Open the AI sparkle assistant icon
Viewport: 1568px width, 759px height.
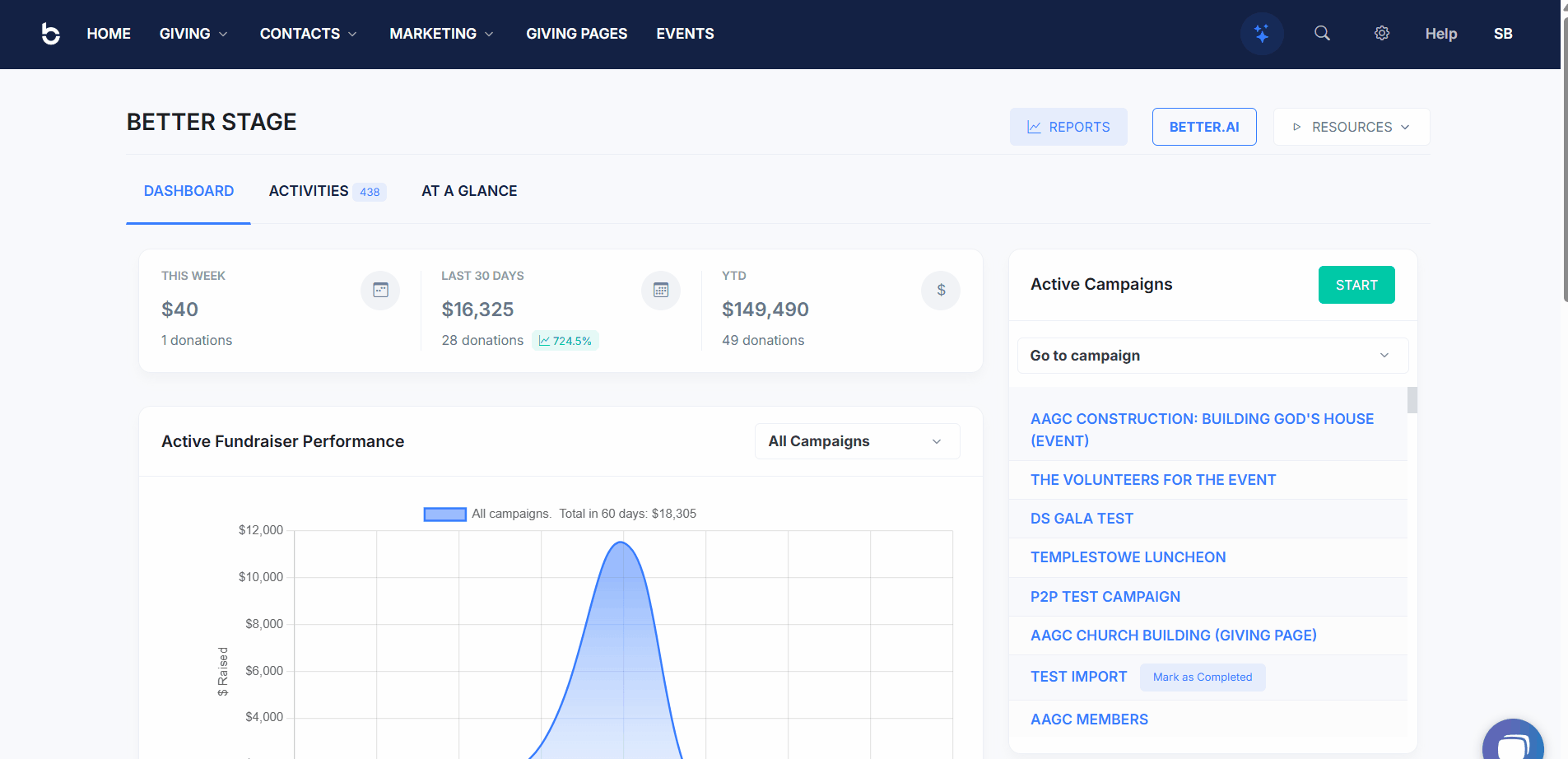coord(1262,34)
